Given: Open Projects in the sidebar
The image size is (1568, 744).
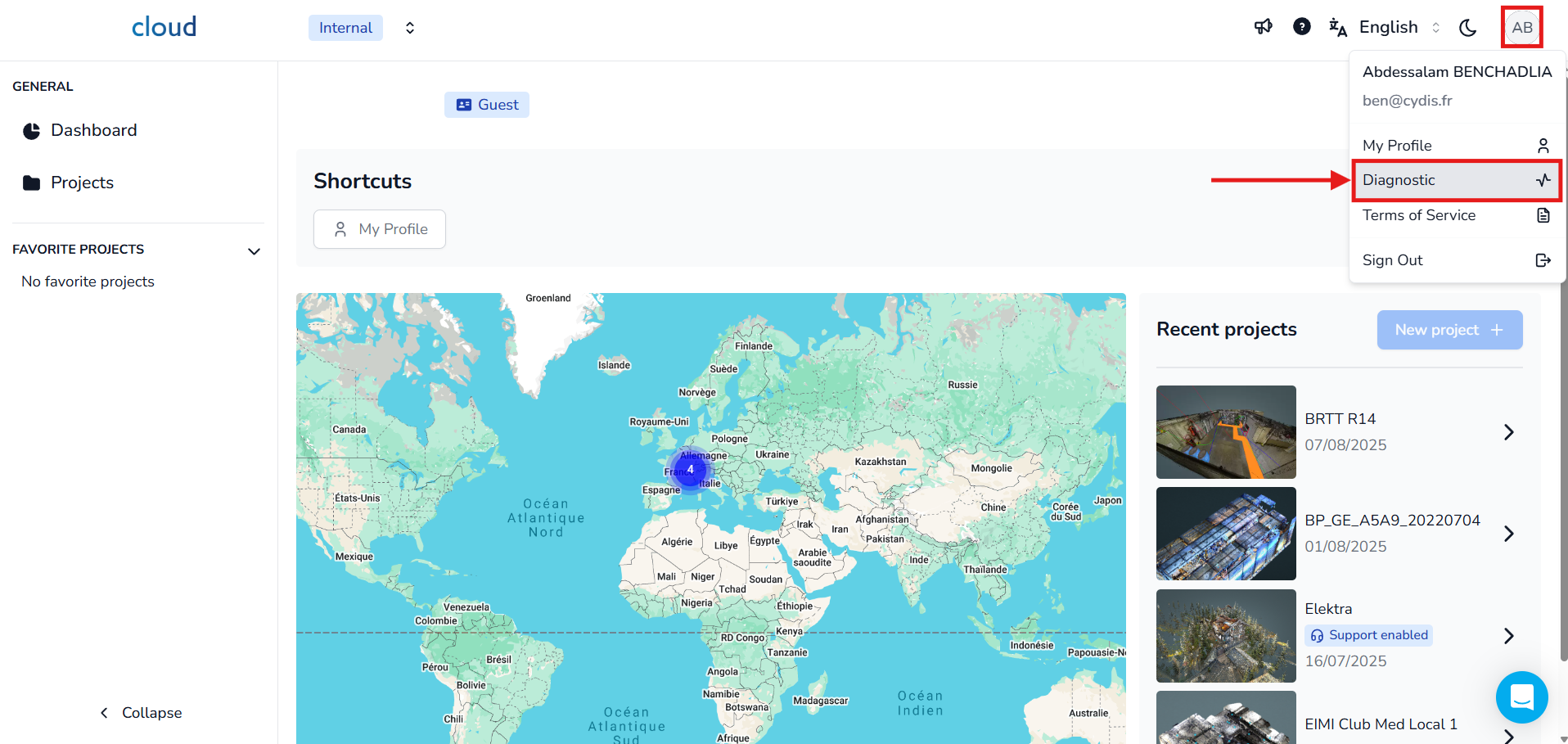Looking at the screenshot, I should (82, 183).
